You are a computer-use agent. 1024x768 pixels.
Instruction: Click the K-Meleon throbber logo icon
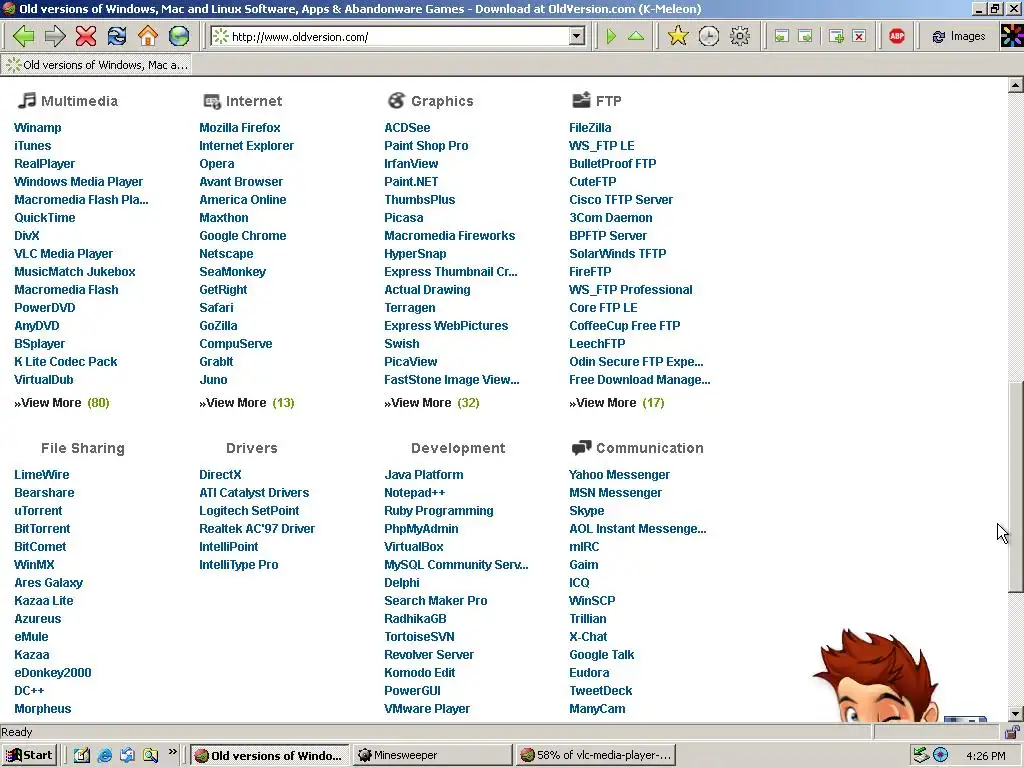coord(1012,36)
